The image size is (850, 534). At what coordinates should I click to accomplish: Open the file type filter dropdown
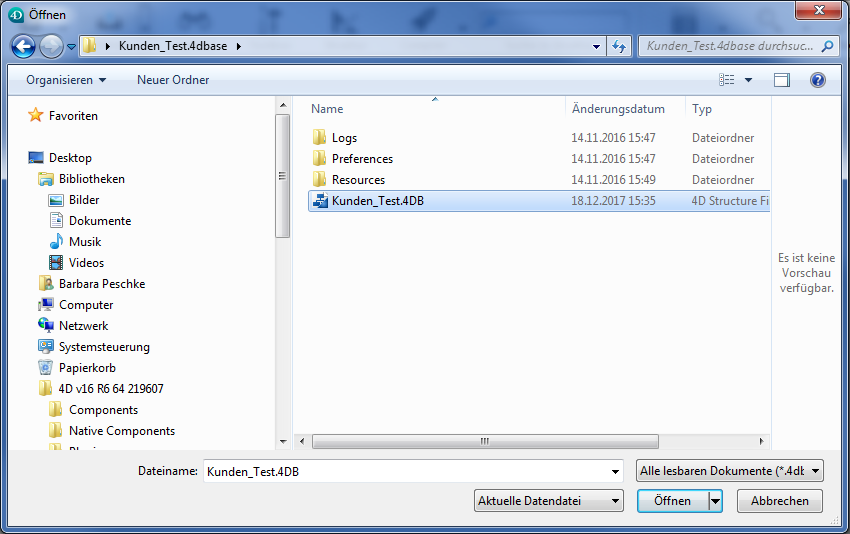point(730,471)
